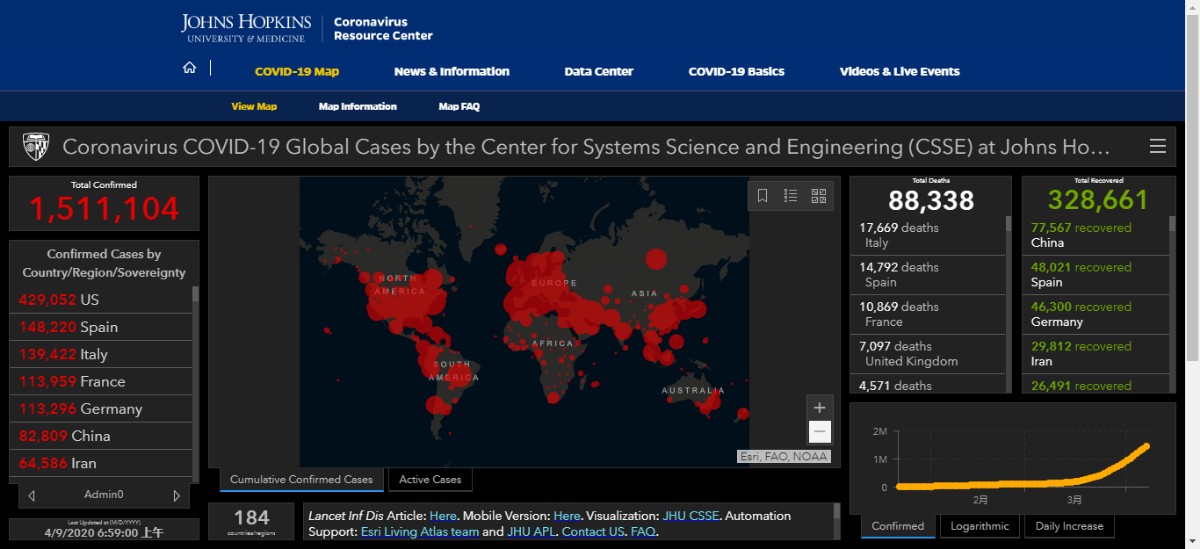
Task: Select the Map FAQ sub-tab
Action: 459,106
